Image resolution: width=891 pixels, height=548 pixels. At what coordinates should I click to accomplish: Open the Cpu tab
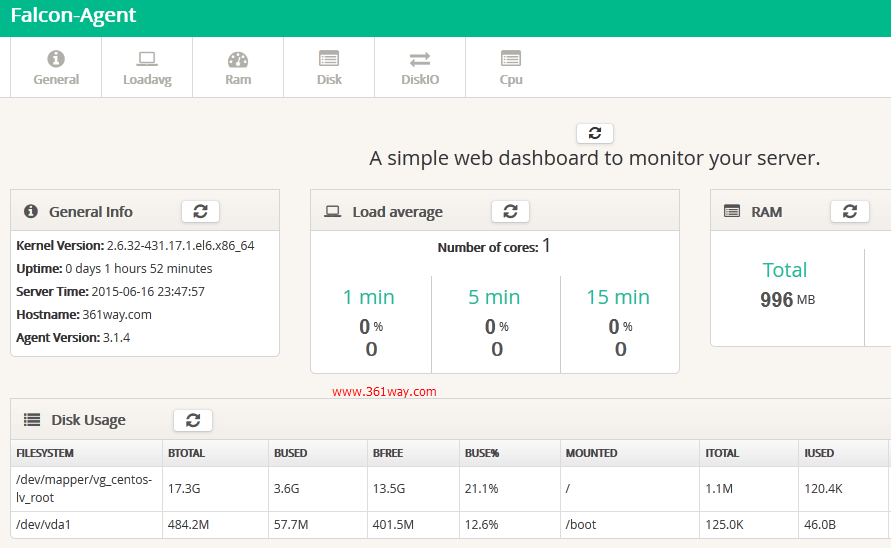point(511,68)
